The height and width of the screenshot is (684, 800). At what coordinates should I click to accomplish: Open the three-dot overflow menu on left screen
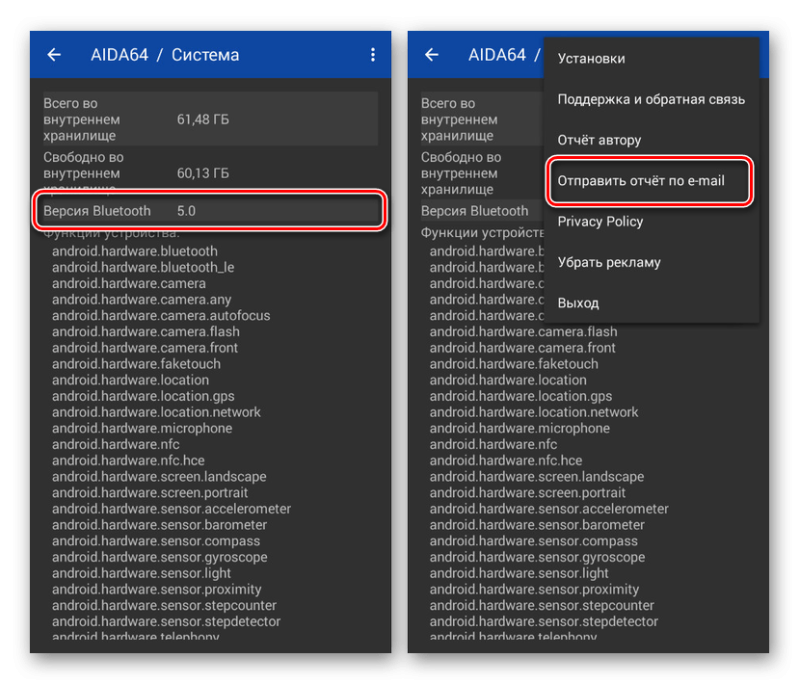[373, 55]
